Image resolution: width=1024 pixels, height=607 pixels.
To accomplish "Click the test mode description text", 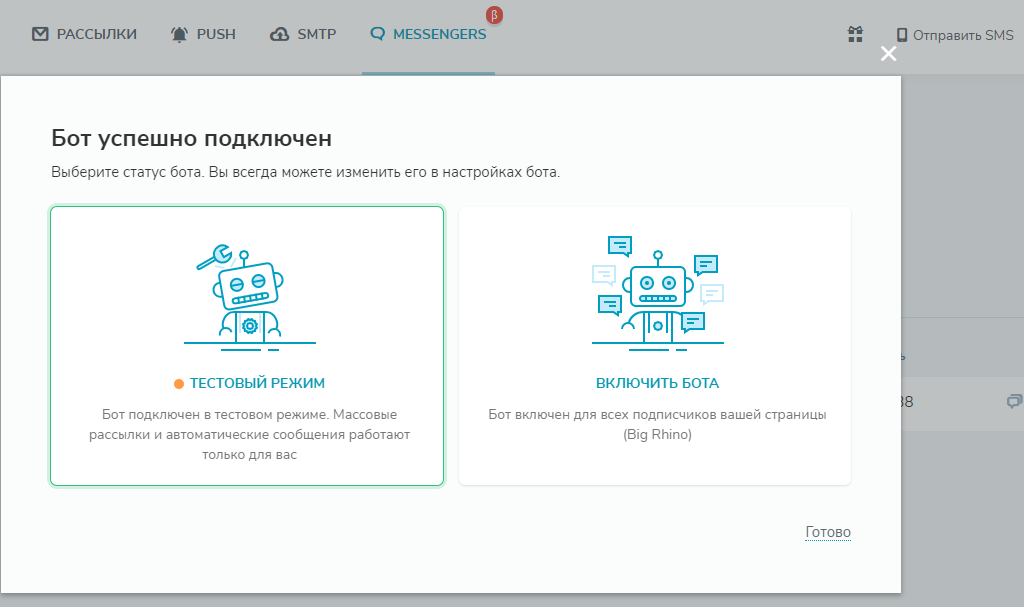I will (x=249, y=435).
